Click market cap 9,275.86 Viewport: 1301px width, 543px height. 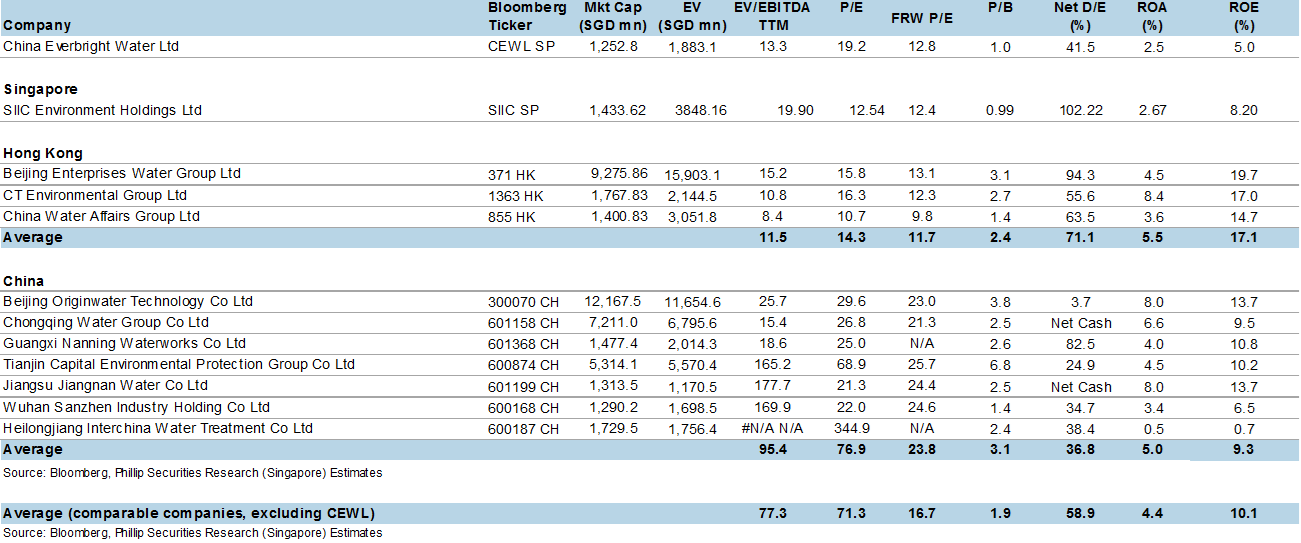click(619, 174)
